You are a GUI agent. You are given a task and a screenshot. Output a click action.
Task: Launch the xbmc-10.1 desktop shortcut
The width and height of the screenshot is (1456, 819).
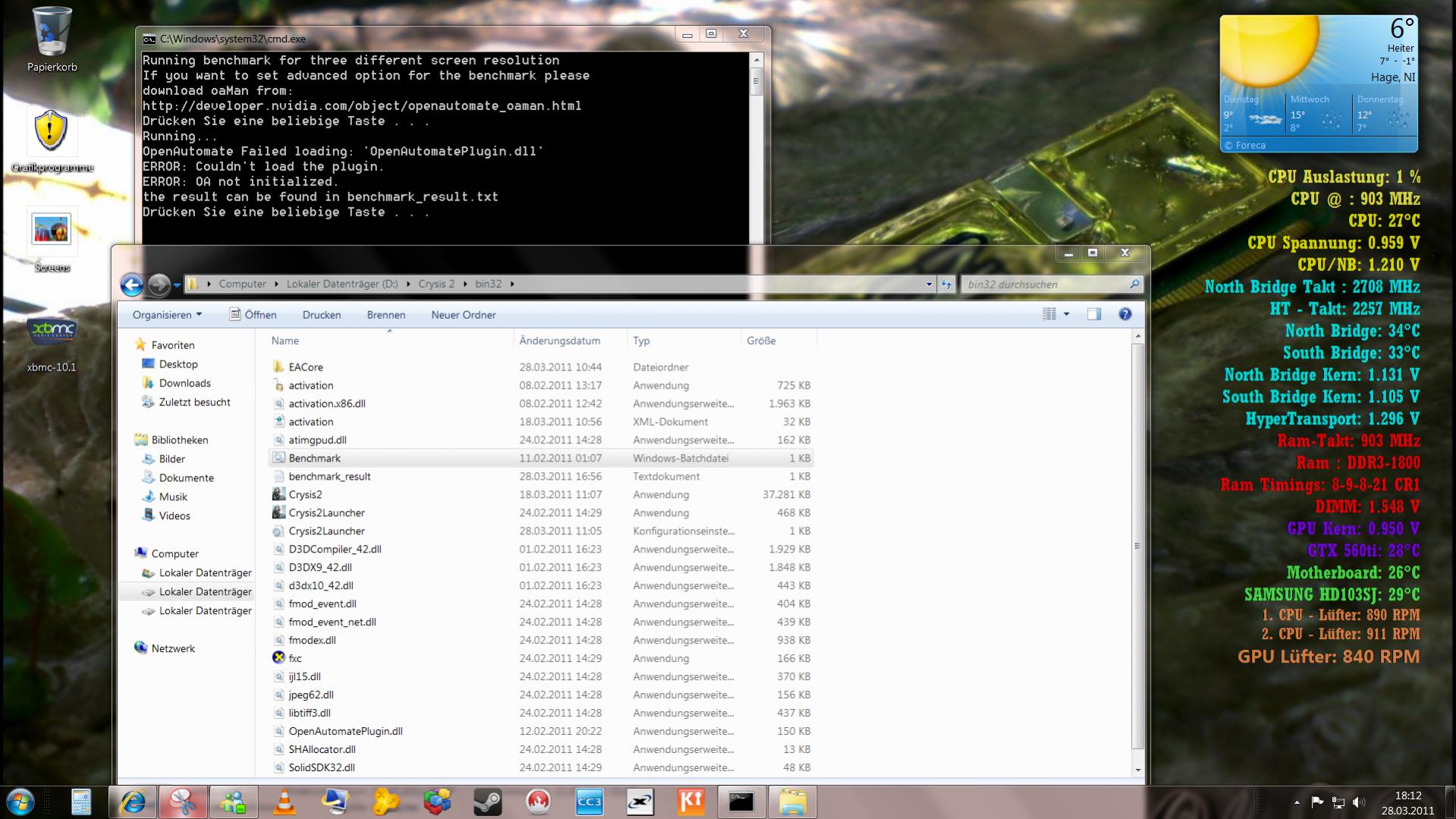click(x=52, y=344)
